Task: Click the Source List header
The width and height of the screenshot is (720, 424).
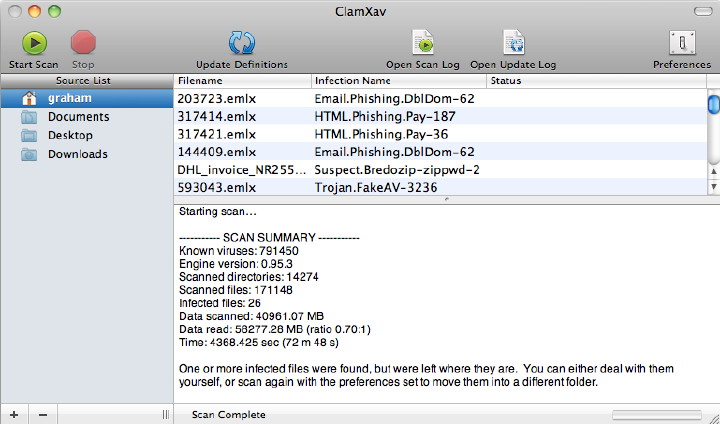Action: (87, 81)
